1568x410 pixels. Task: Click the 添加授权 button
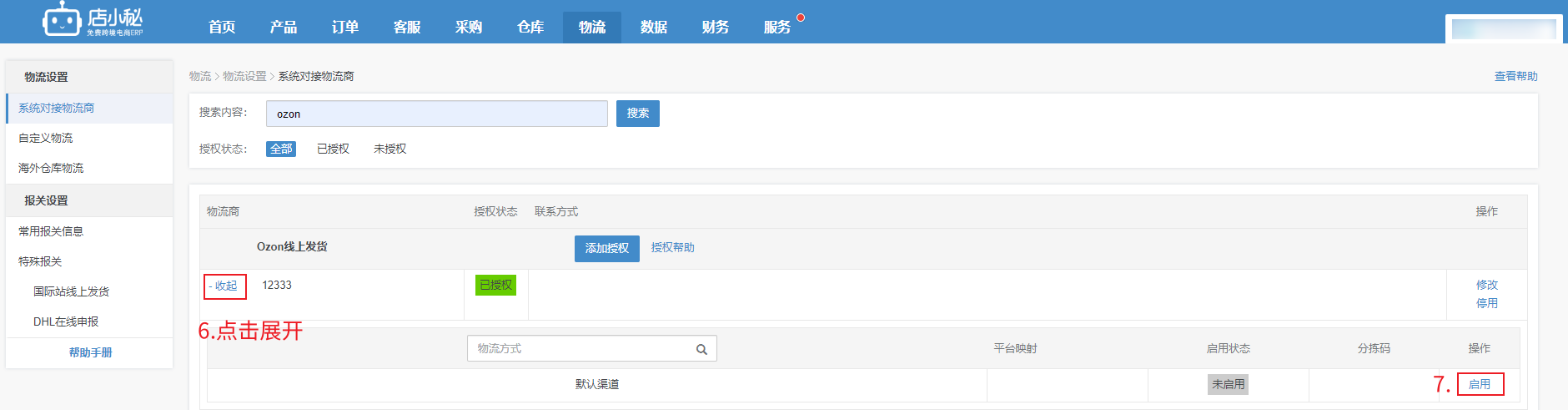607,249
